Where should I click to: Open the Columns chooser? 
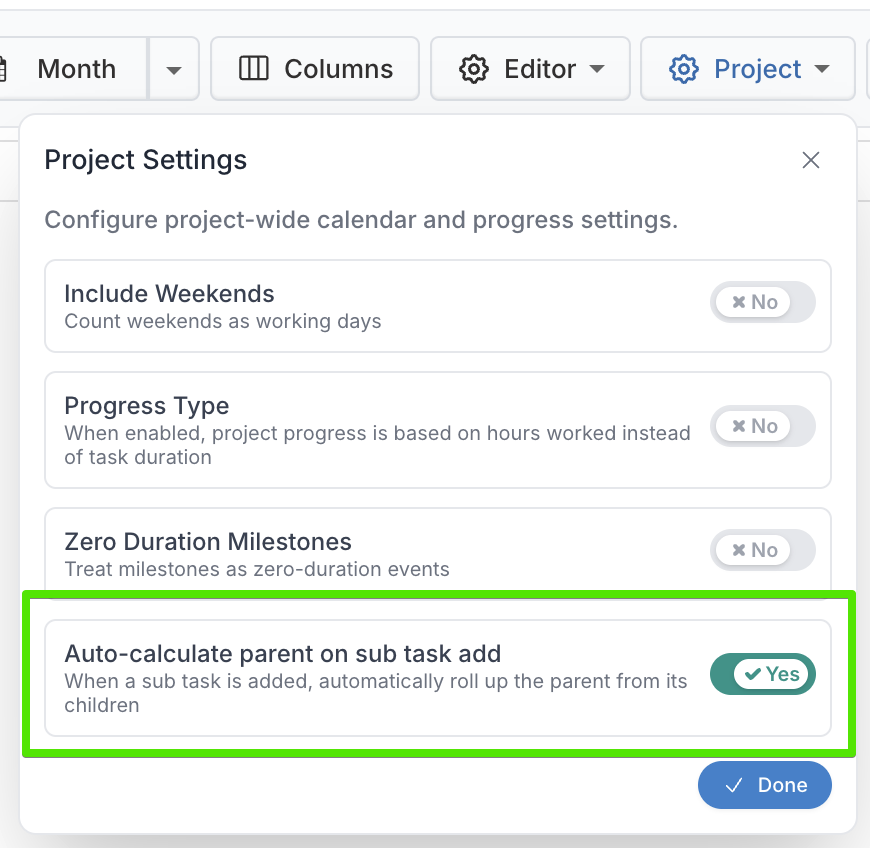[x=315, y=69]
